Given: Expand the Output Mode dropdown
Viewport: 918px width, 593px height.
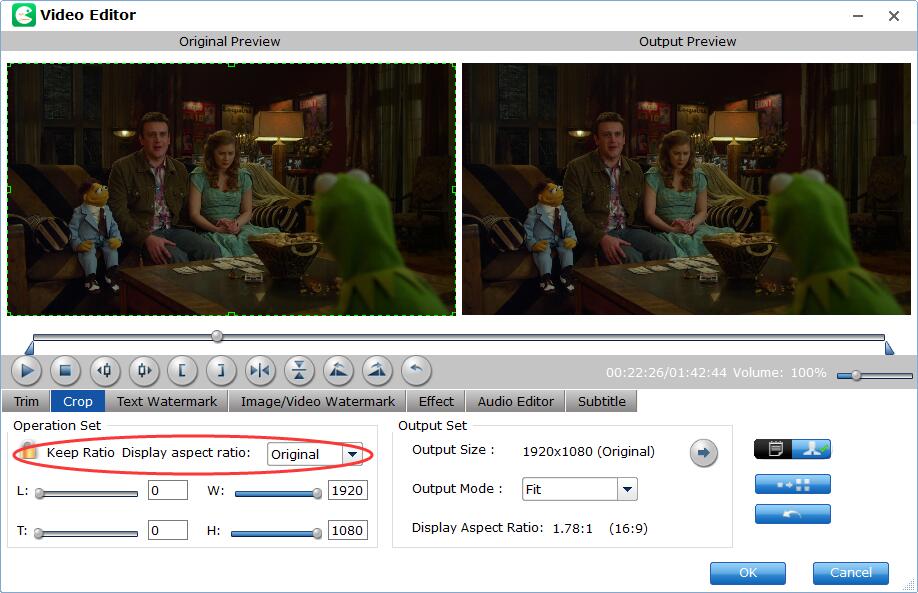Looking at the screenshot, I should tap(627, 489).
